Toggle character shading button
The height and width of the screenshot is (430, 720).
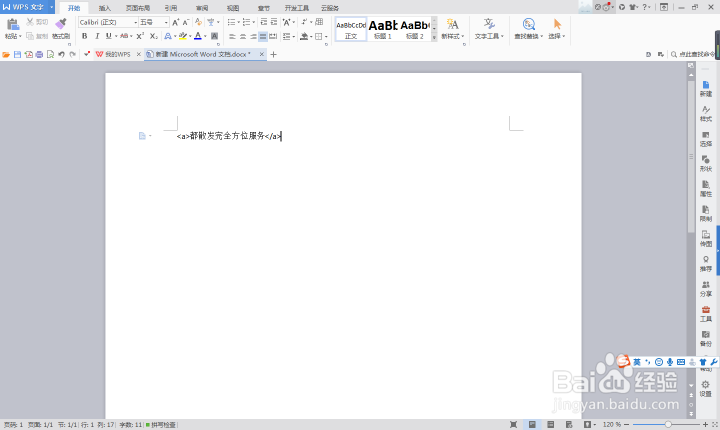[214, 36]
